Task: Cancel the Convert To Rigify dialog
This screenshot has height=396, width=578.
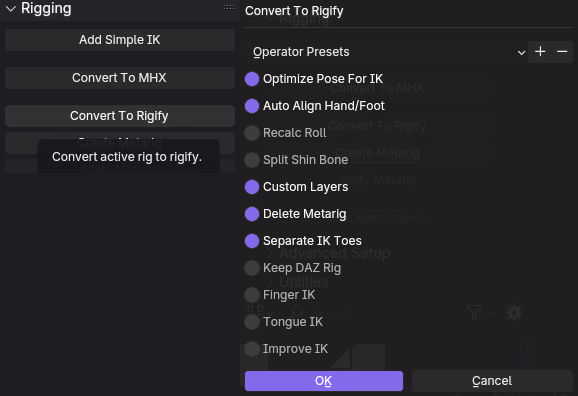Action: click(x=492, y=381)
